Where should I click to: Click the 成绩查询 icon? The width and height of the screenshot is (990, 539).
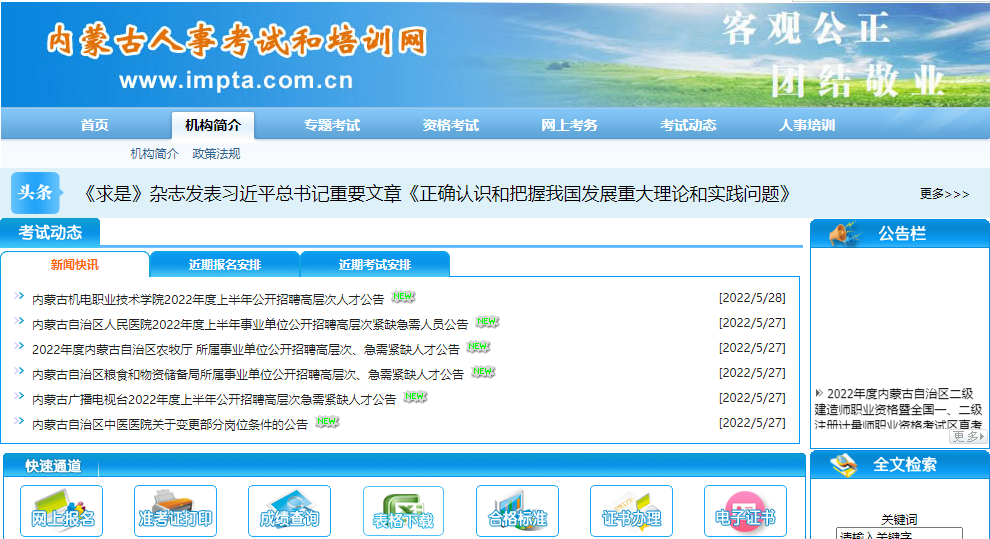289,511
